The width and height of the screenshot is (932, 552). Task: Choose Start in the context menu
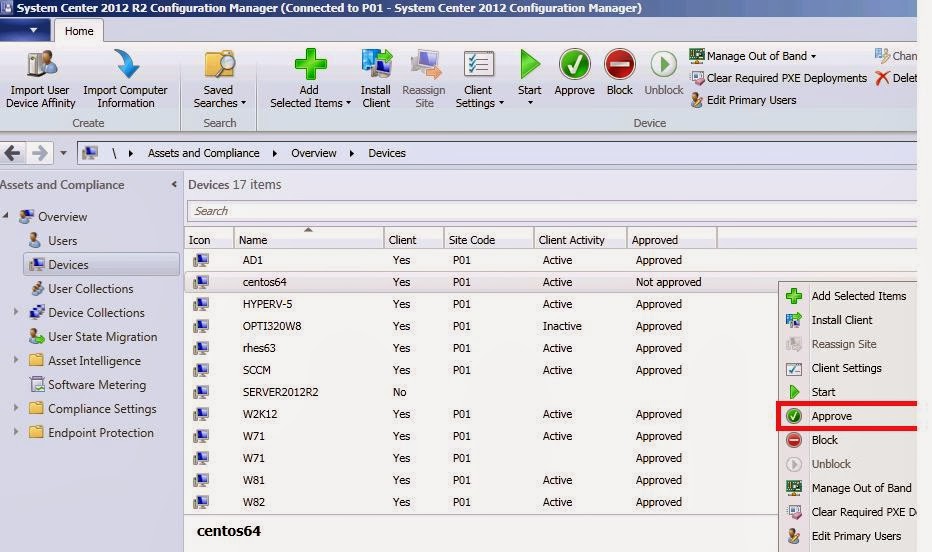pyautogui.click(x=849, y=392)
